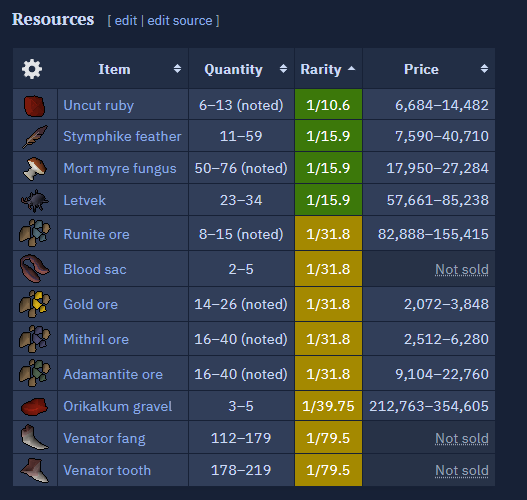Click Not sold in Blood sac row
The height and width of the screenshot is (500, 527).
coord(462,269)
